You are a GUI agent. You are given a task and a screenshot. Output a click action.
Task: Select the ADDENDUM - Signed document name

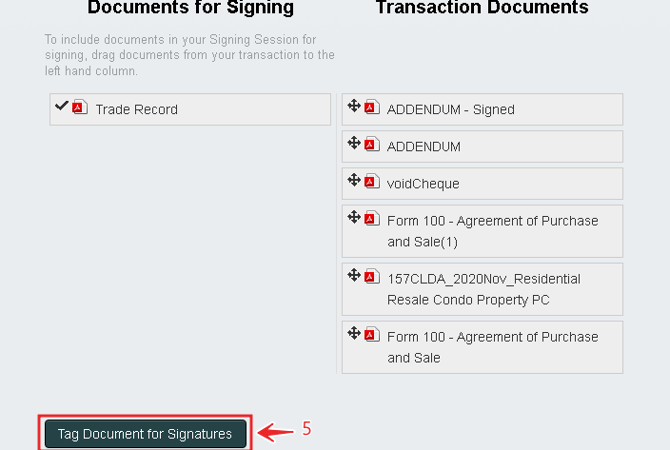450,109
